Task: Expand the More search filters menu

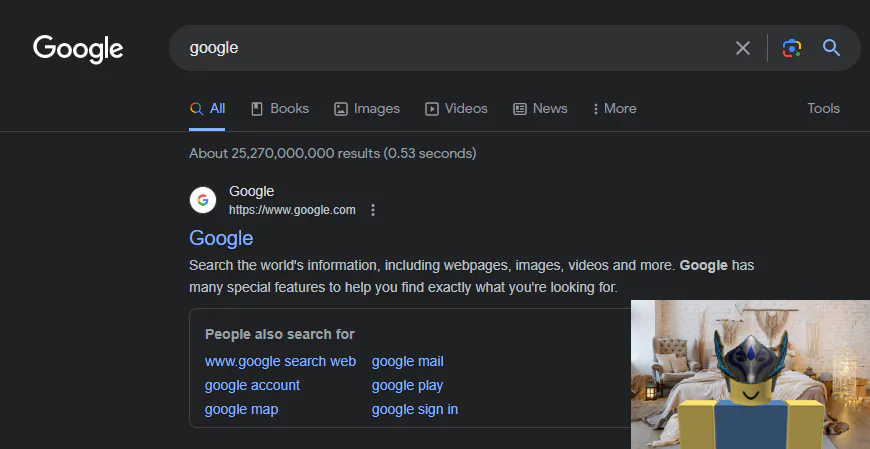Action: (614, 108)
